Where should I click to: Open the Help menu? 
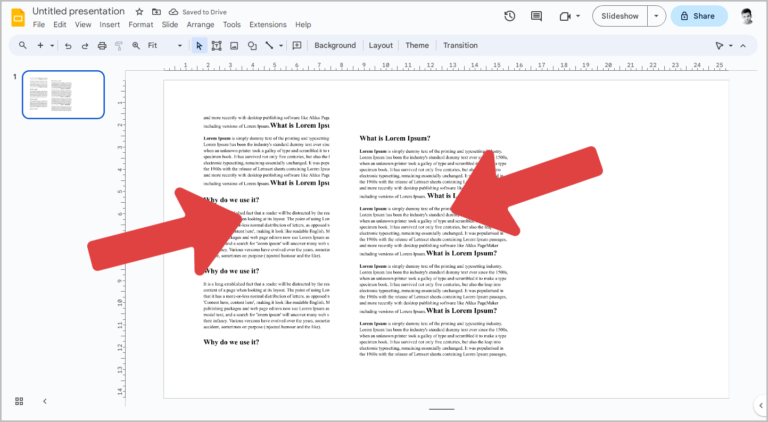[303, 24]
